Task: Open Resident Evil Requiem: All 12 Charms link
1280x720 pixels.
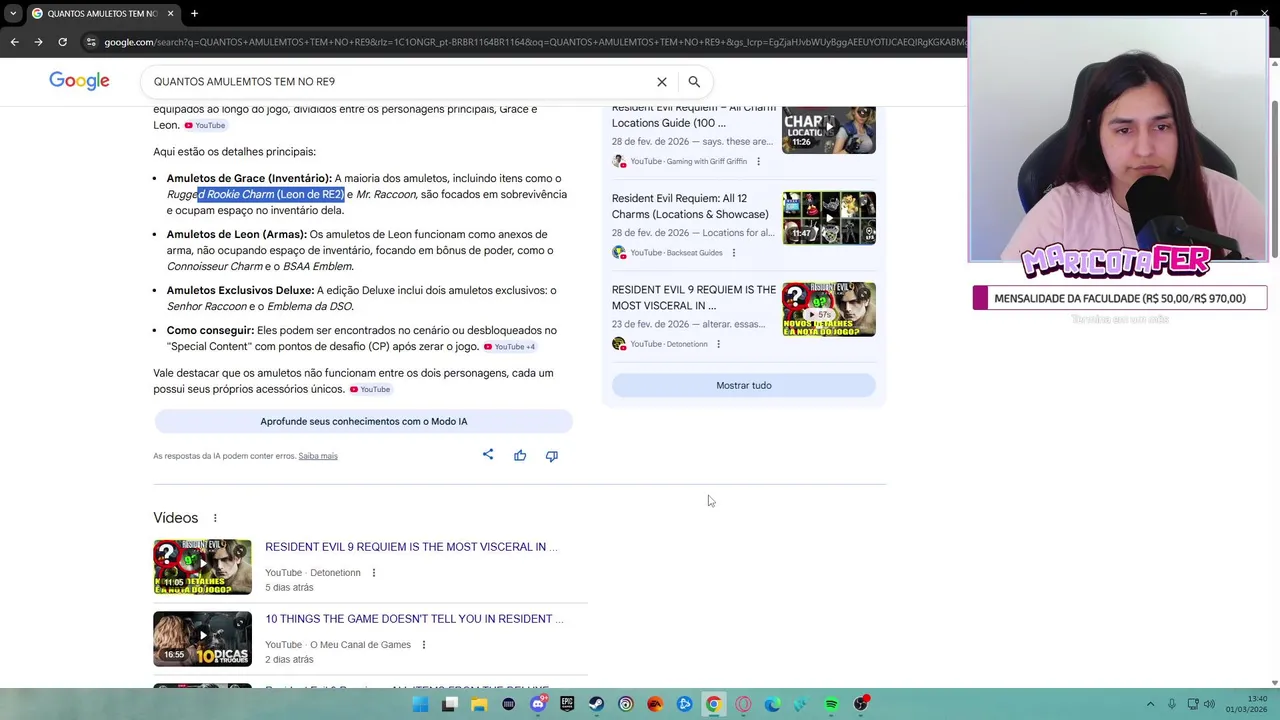Action: point(691,206)
